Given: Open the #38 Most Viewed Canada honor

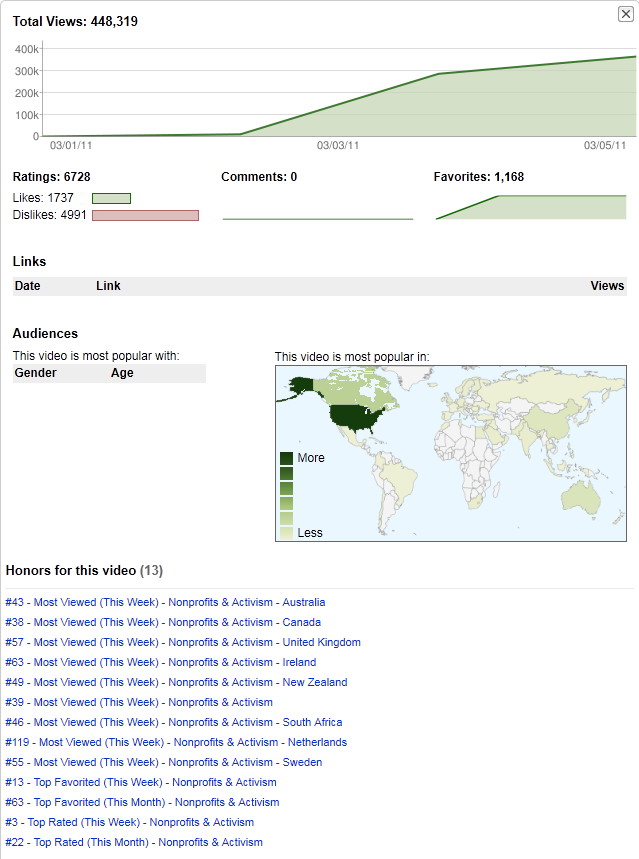Looking at the screenshot, I should click(163, 622).
